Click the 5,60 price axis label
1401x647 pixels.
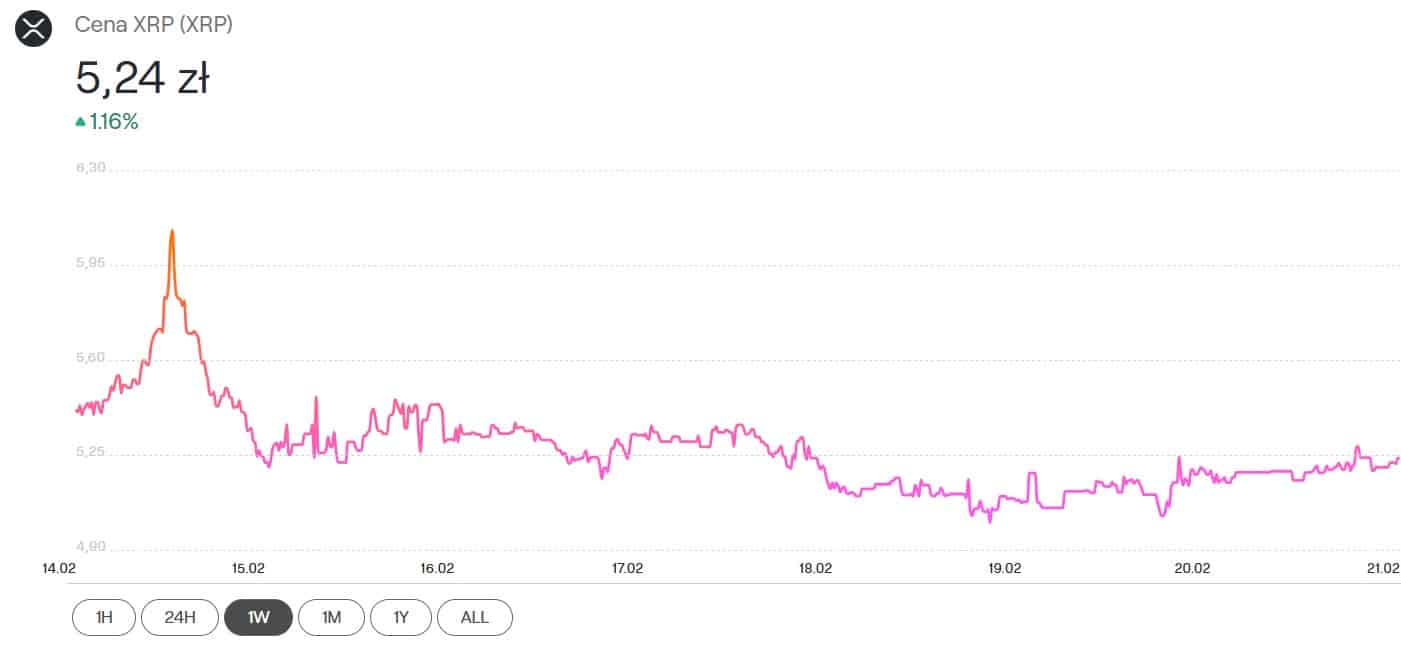pos(91,358)
